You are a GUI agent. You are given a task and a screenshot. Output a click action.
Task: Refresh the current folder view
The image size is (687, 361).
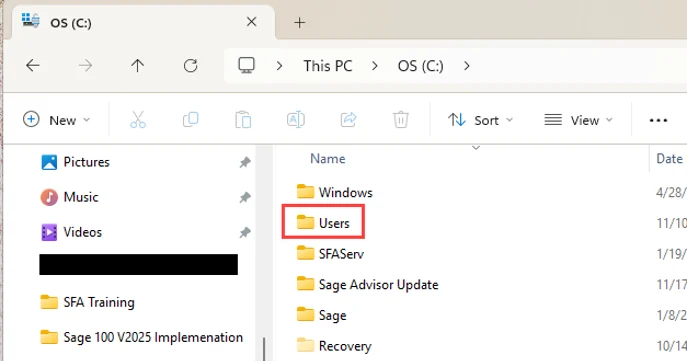coord(191,66)
